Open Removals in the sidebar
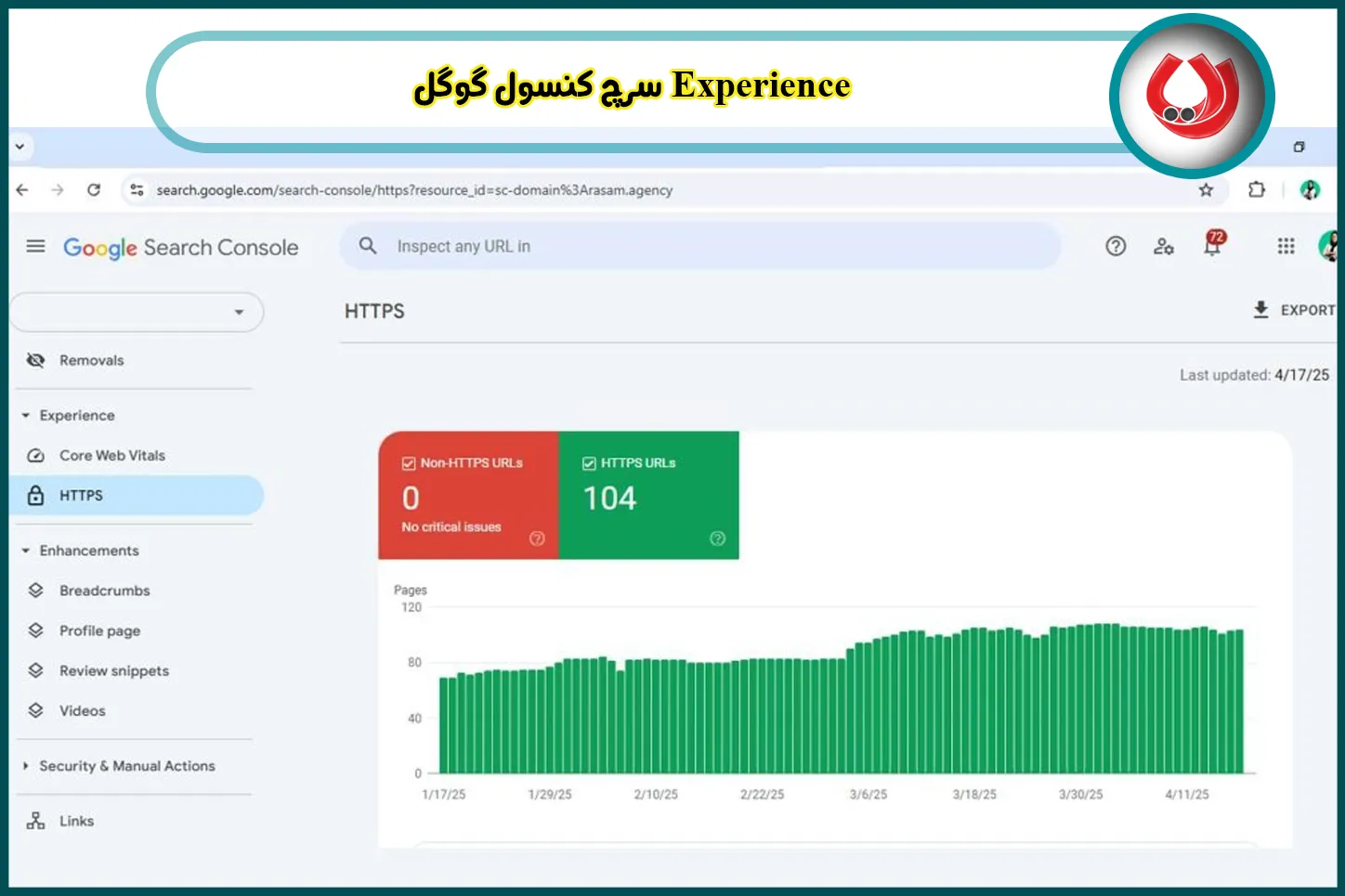 coord(91,360)
